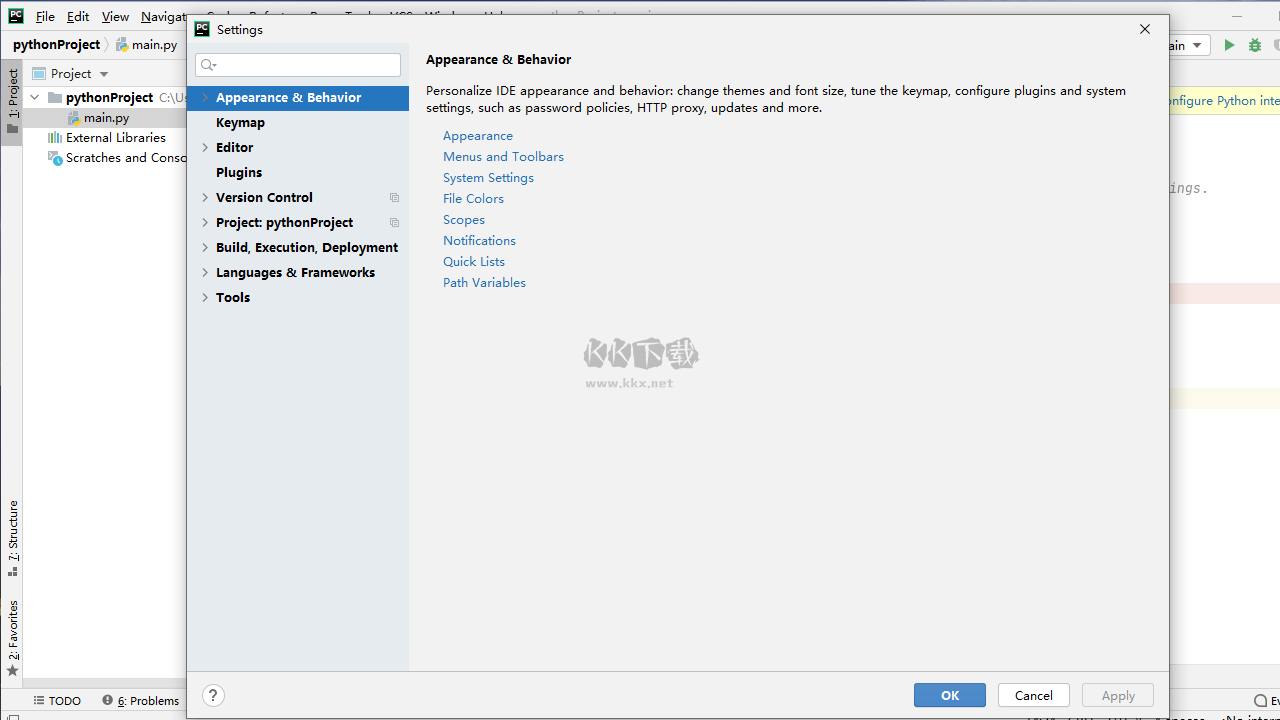
Task: Click the help question mark icon
Action: 213,695
